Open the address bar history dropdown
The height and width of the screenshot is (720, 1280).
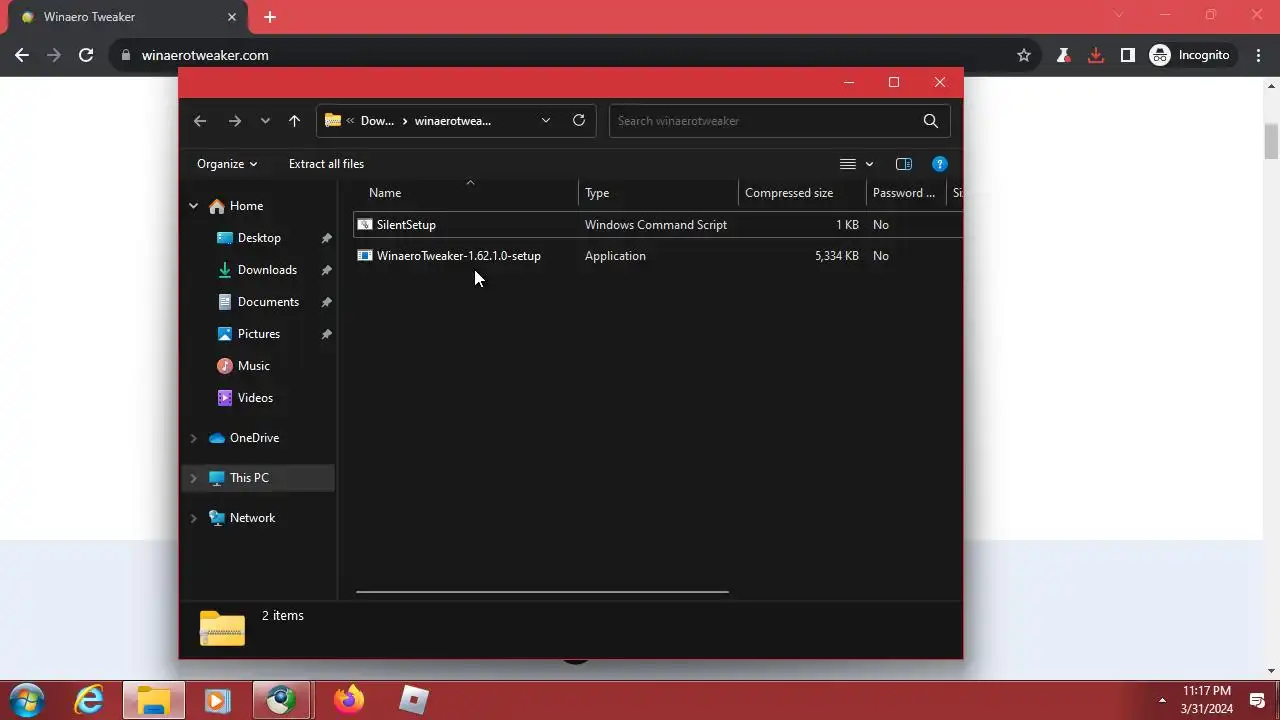pyautogui.click(x=545, y=121)
